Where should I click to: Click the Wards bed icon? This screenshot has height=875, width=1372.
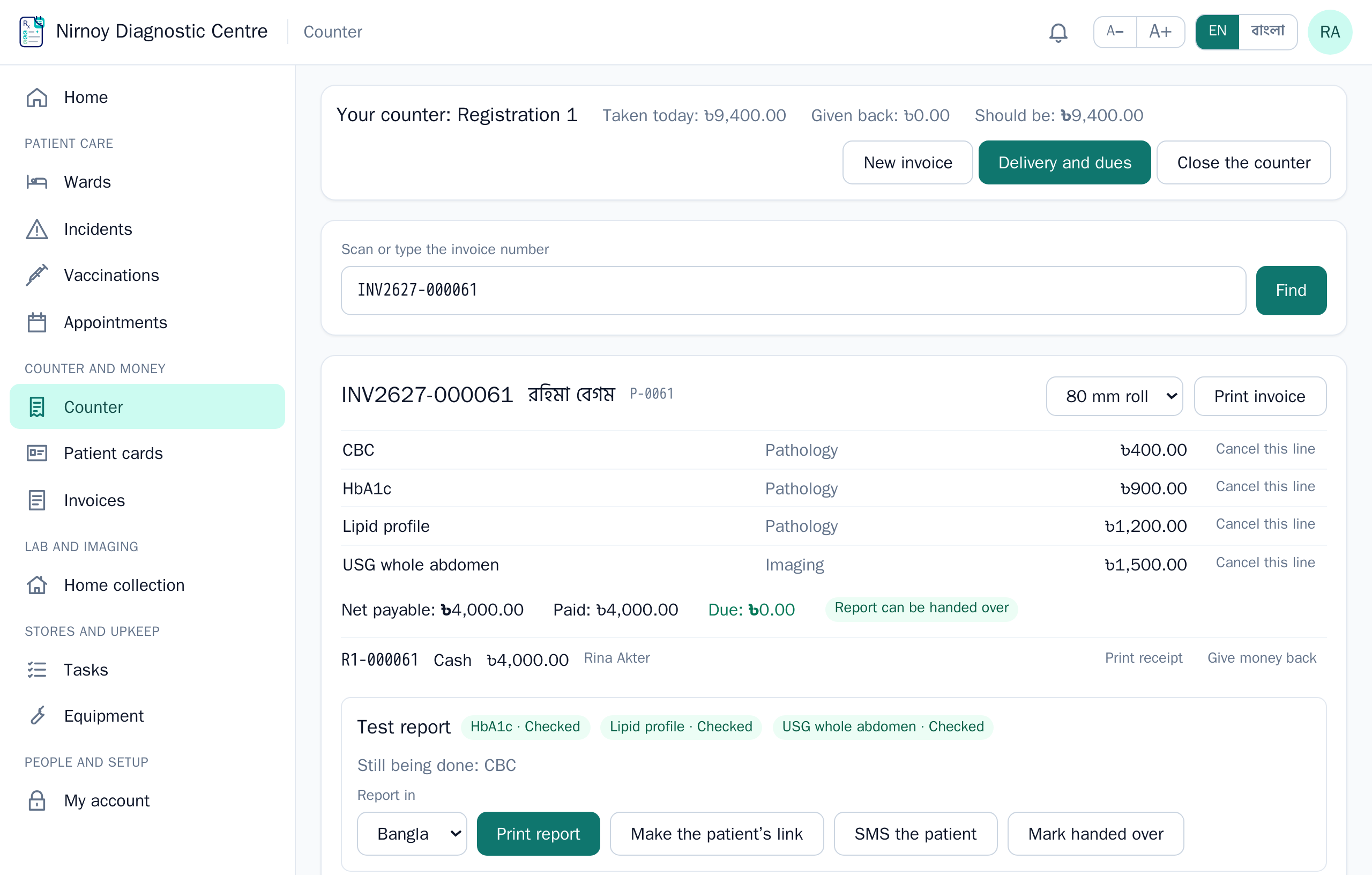click(37, 182)
